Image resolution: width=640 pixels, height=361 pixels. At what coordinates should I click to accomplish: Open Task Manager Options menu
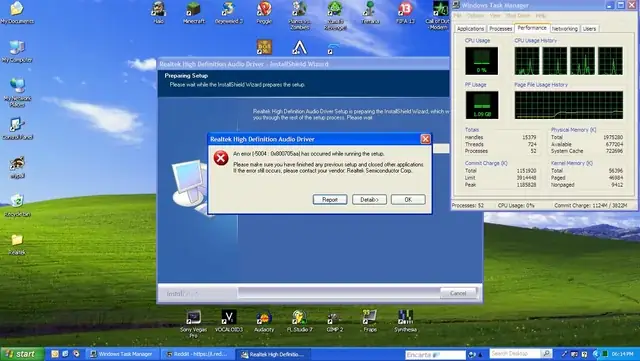(475, 16)
